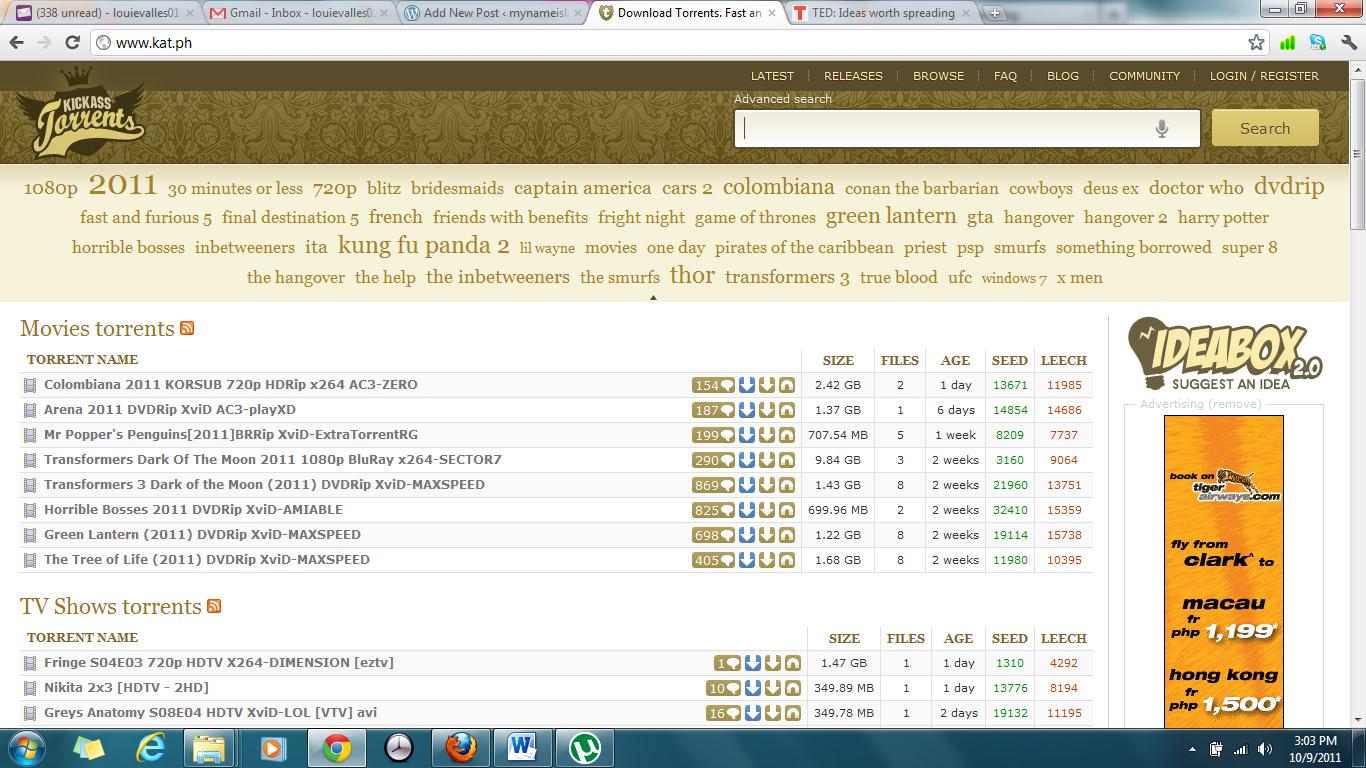
Task: Bookmark the page with the star icon
Action: 1256,43
